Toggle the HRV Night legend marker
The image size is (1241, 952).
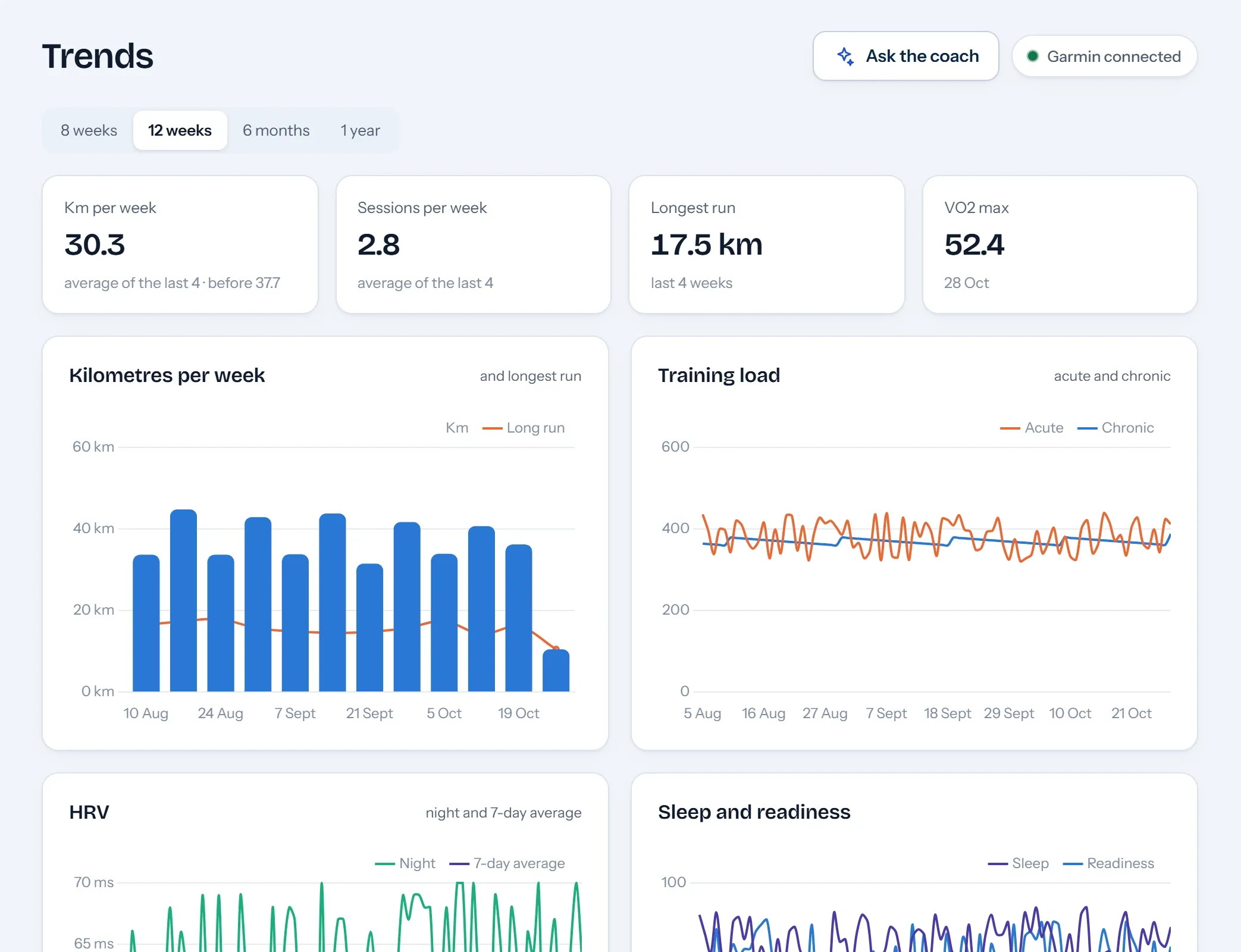pyautogui.click(x=385, y=863)
